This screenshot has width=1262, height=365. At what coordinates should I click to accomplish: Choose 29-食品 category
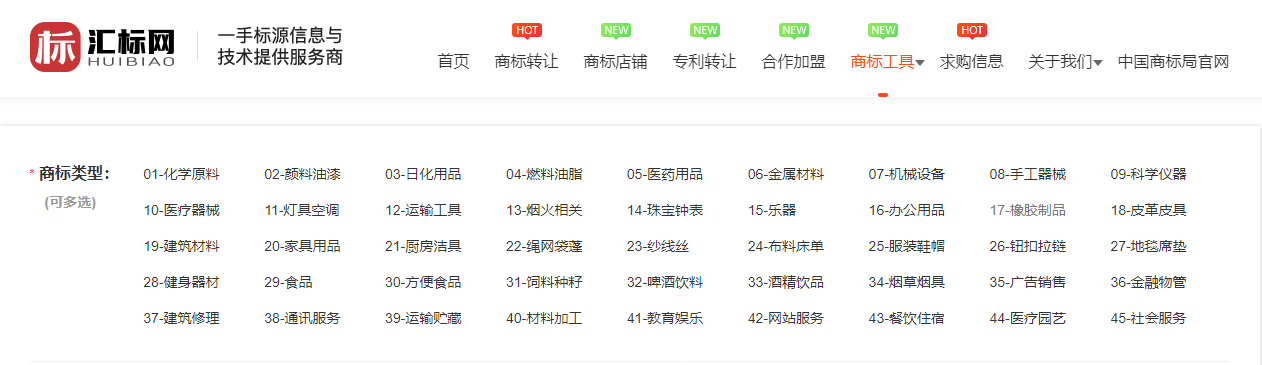click(288, 282)
